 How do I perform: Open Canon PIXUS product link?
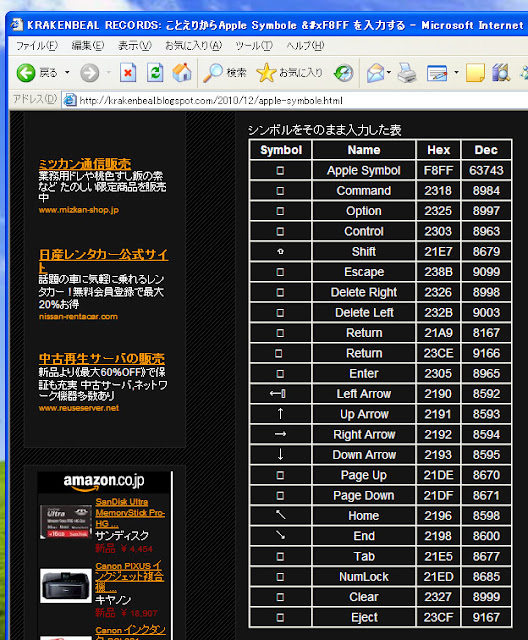[129, 577]
